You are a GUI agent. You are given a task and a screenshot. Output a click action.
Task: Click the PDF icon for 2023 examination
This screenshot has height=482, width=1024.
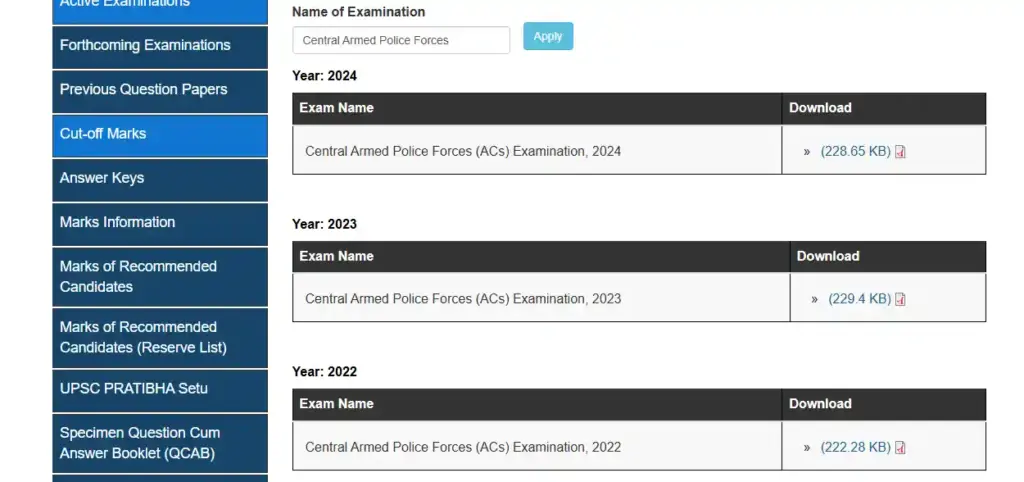point(900,299)
